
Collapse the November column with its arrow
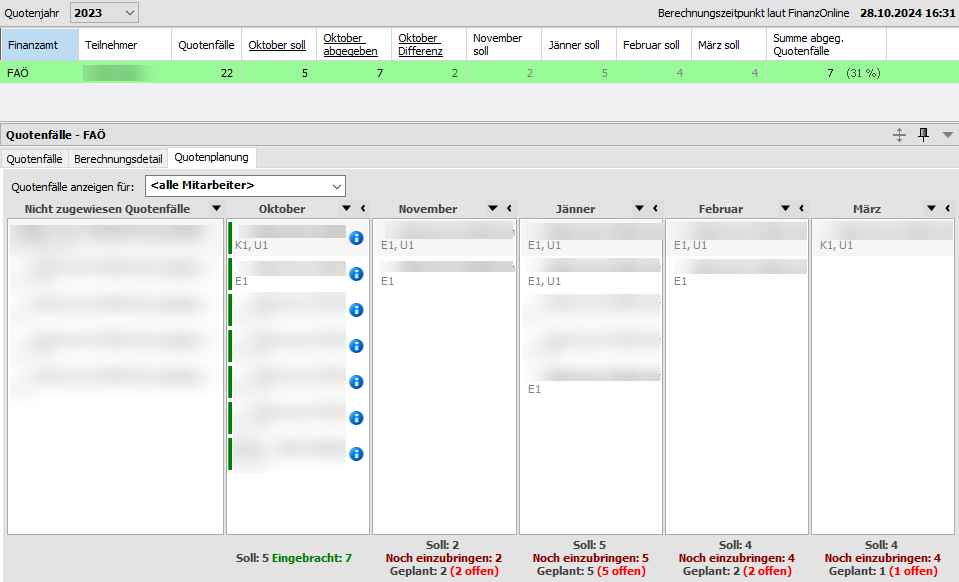508,209
